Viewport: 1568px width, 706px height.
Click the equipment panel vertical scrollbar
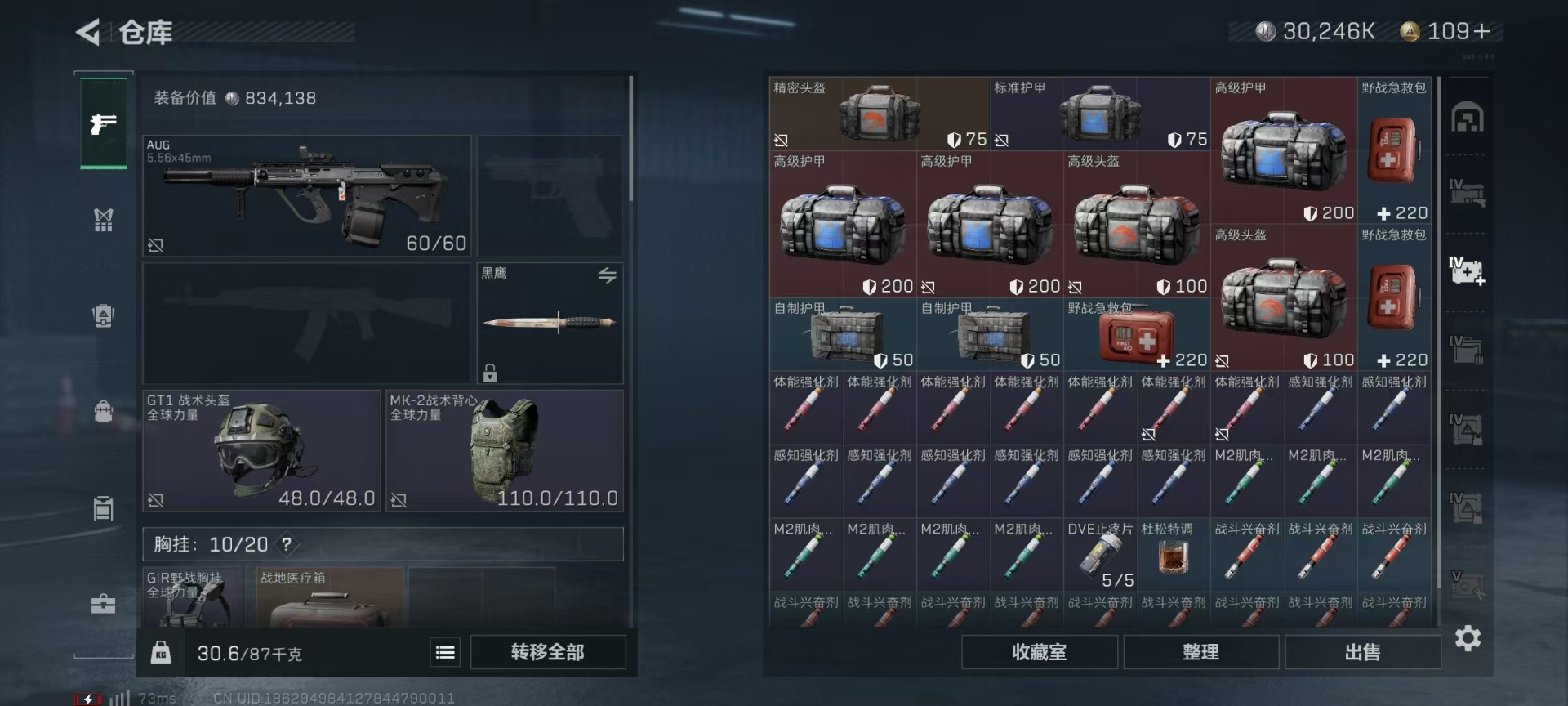point(630,139)
